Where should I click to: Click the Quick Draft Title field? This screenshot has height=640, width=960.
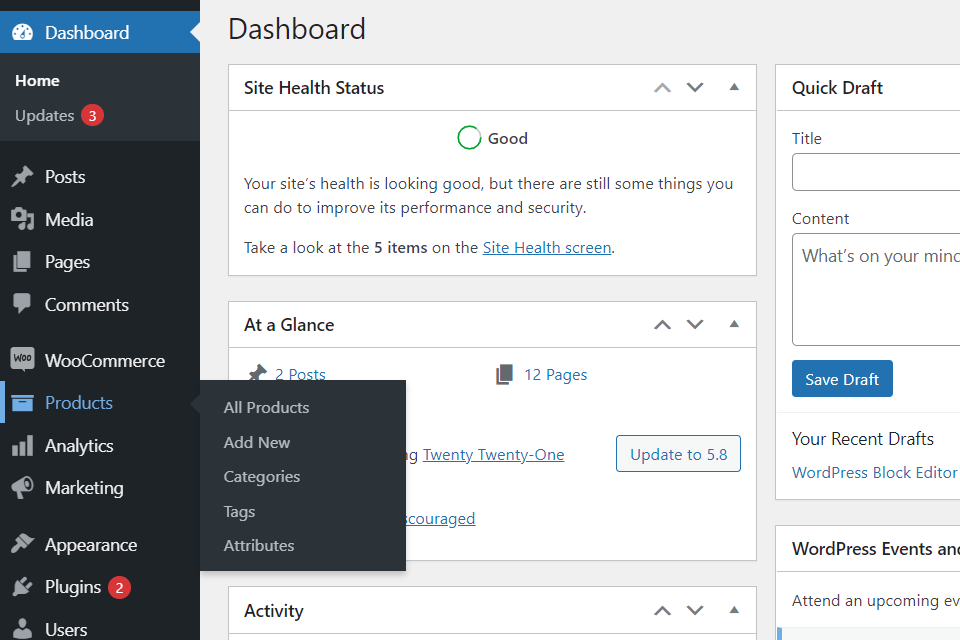876,172
